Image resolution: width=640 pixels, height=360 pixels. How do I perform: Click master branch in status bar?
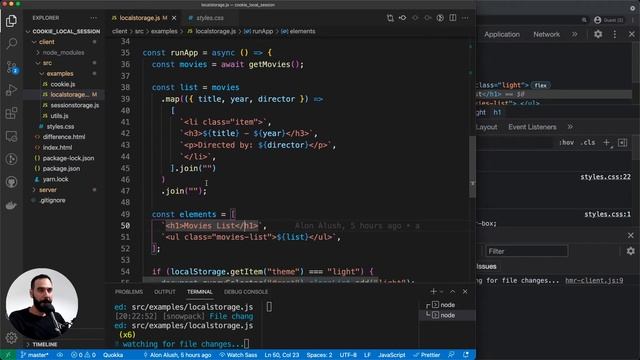point(34,355)
